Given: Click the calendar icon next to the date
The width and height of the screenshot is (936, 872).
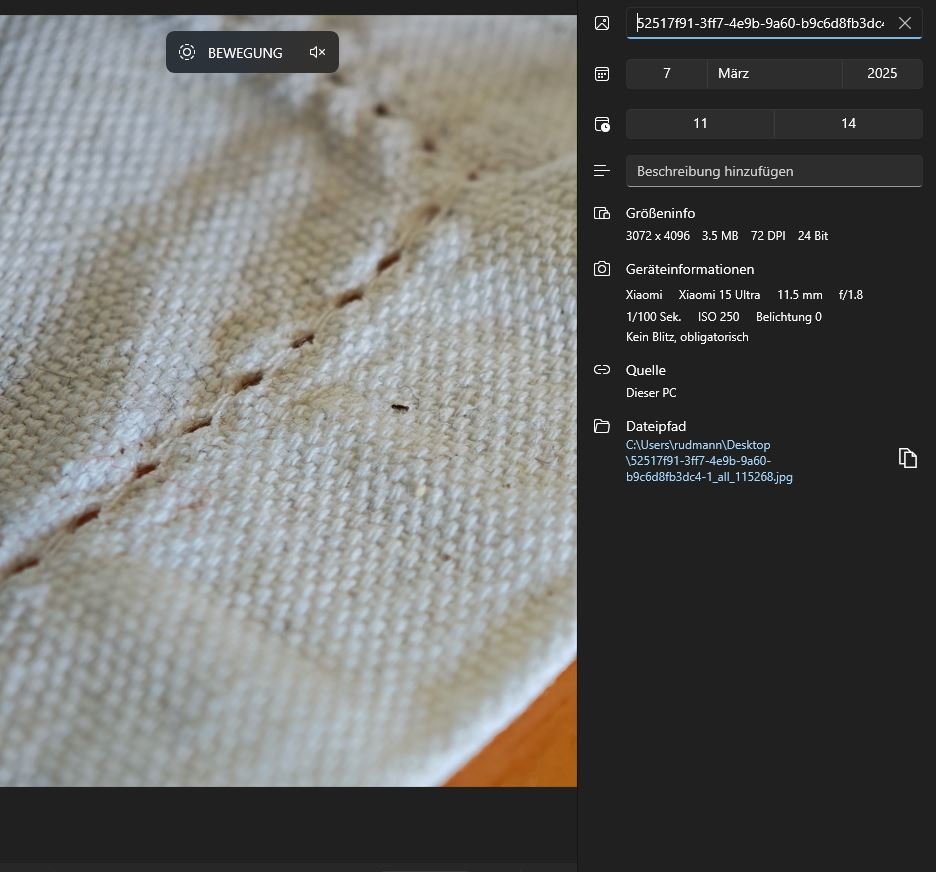Looking at the screenshot, I should 602,74.
